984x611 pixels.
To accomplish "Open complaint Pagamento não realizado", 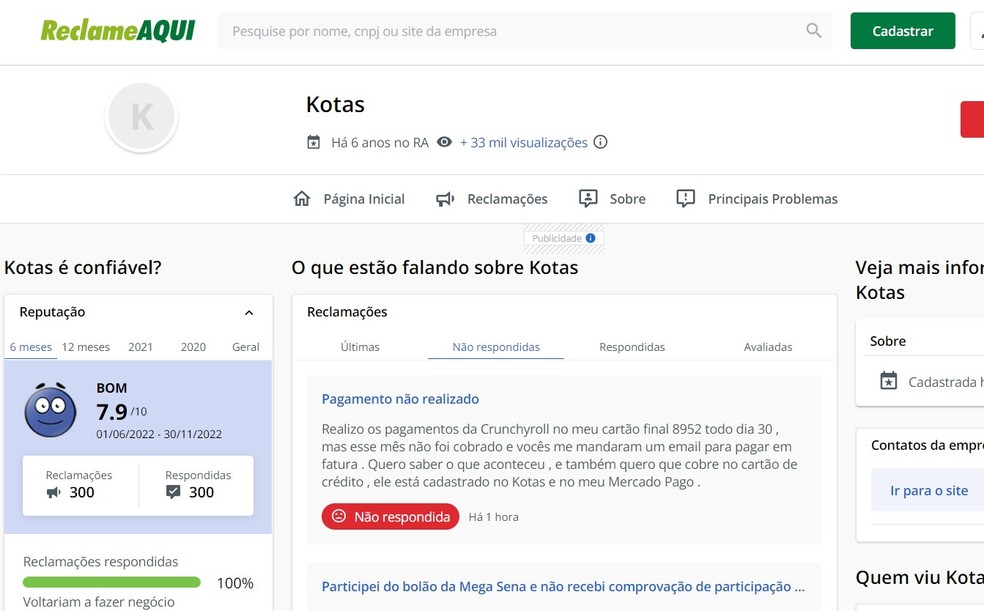I will coord(400,399).
